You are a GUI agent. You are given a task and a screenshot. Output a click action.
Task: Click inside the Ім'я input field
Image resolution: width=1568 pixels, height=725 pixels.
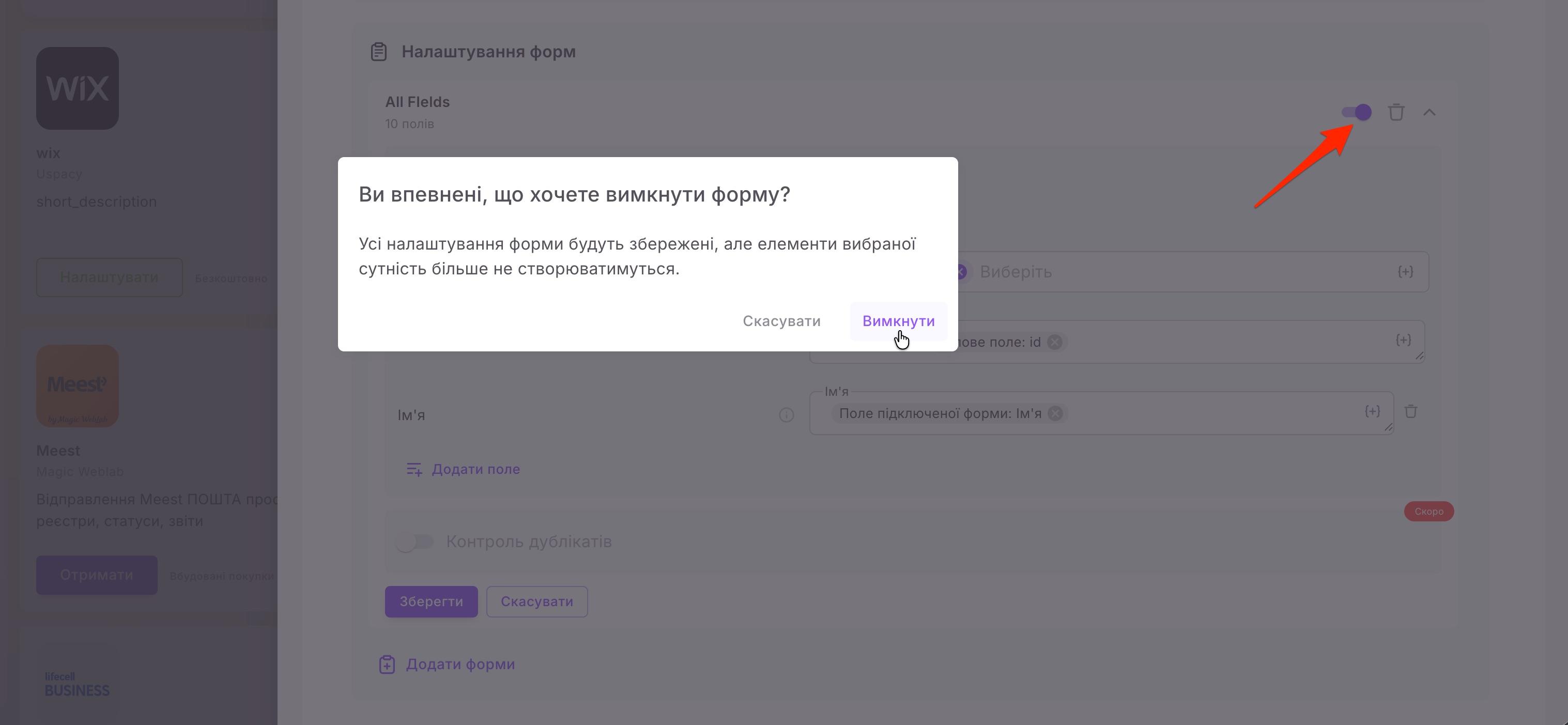[1101, 413]
